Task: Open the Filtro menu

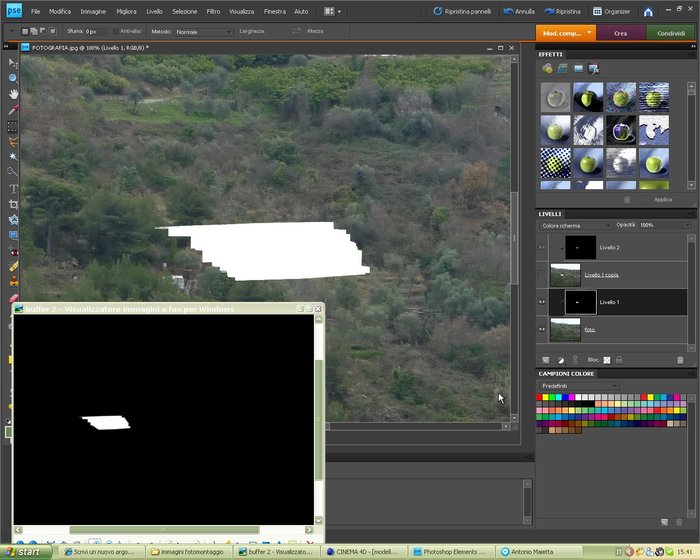Action: [213, 12]
